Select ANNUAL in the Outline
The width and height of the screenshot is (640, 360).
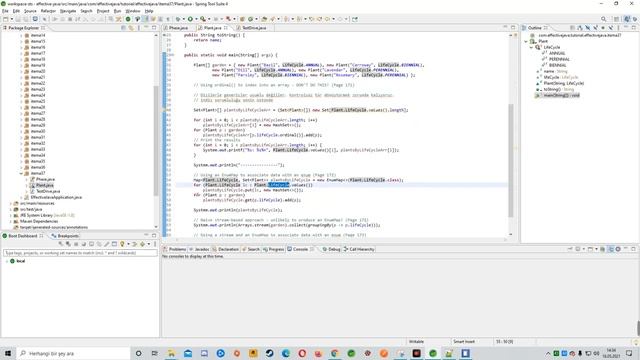tap(557, 53)
